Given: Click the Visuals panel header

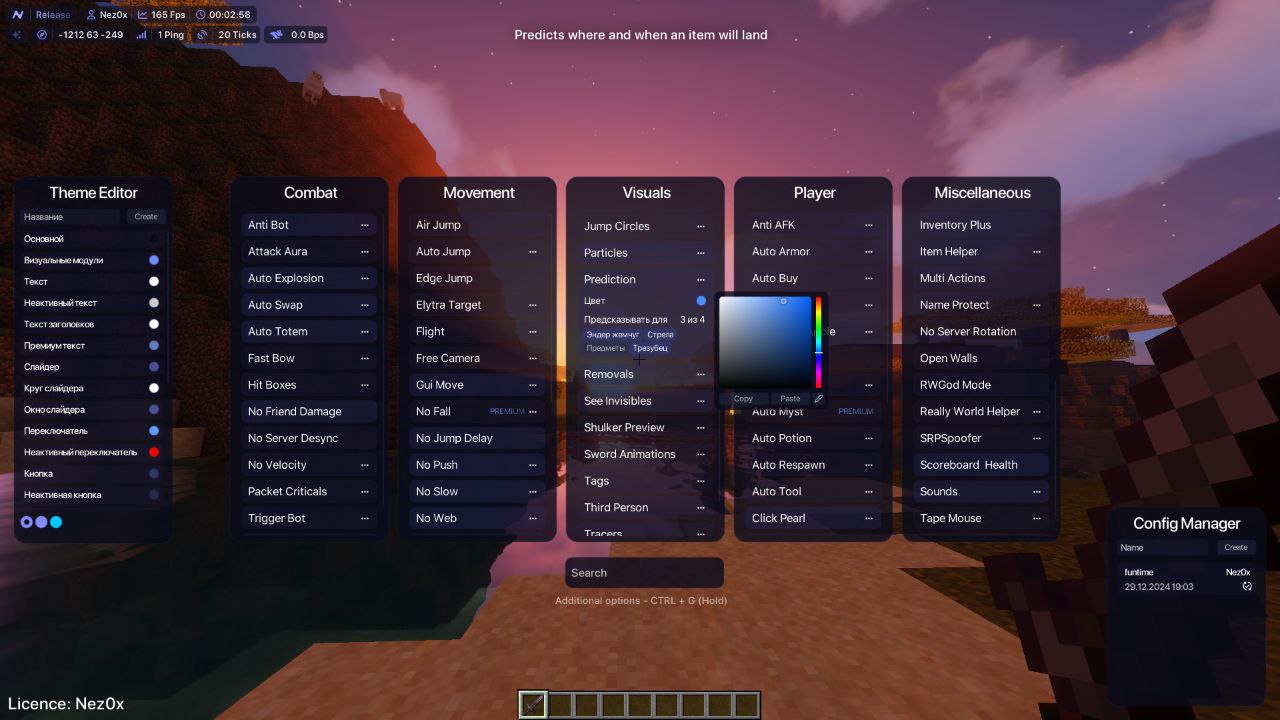Looking at the screenshot, I should pyautogui.click(x=646, y=192).
